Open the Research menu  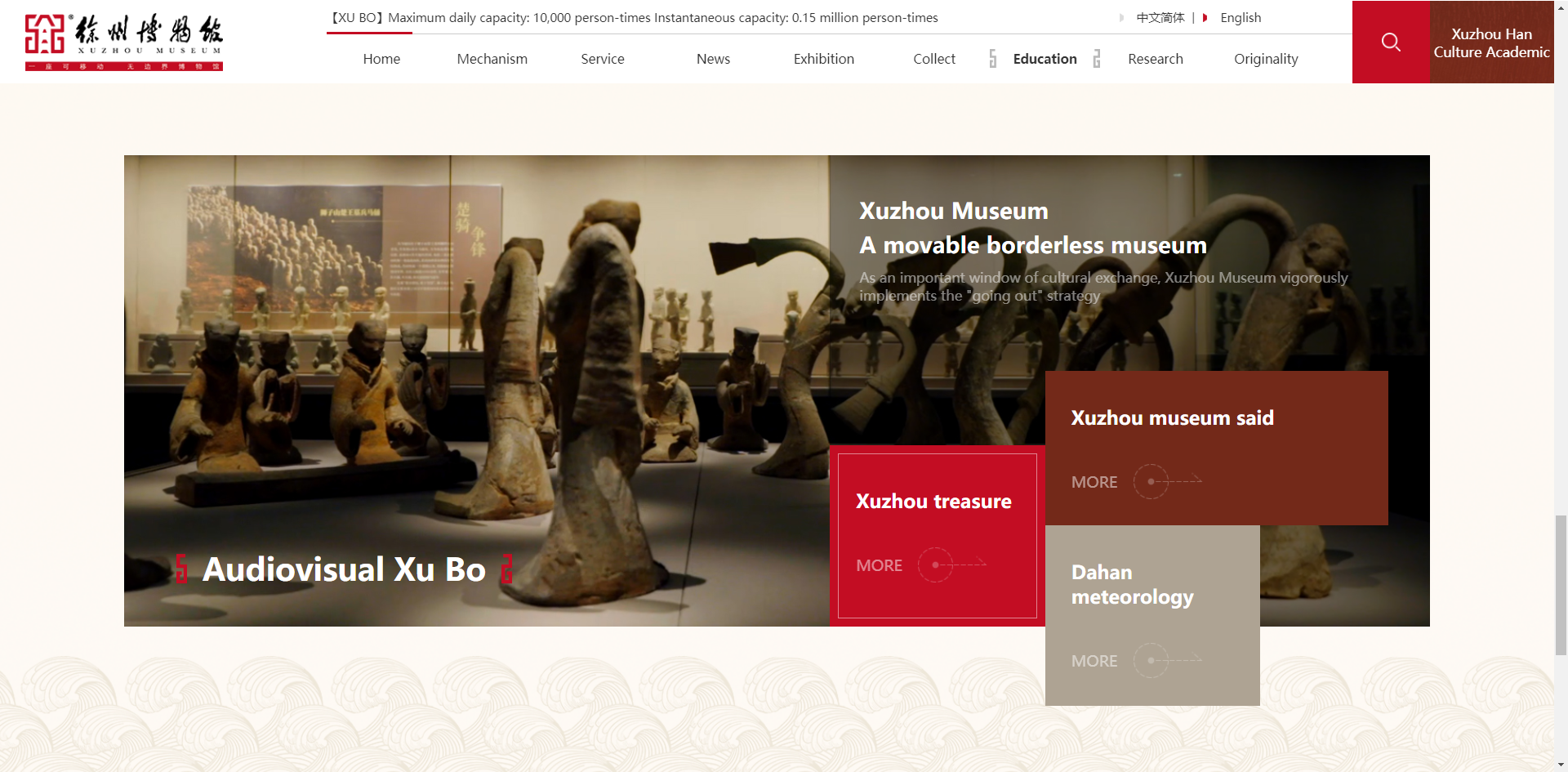pyautogui.click(x=1156, y=59)
